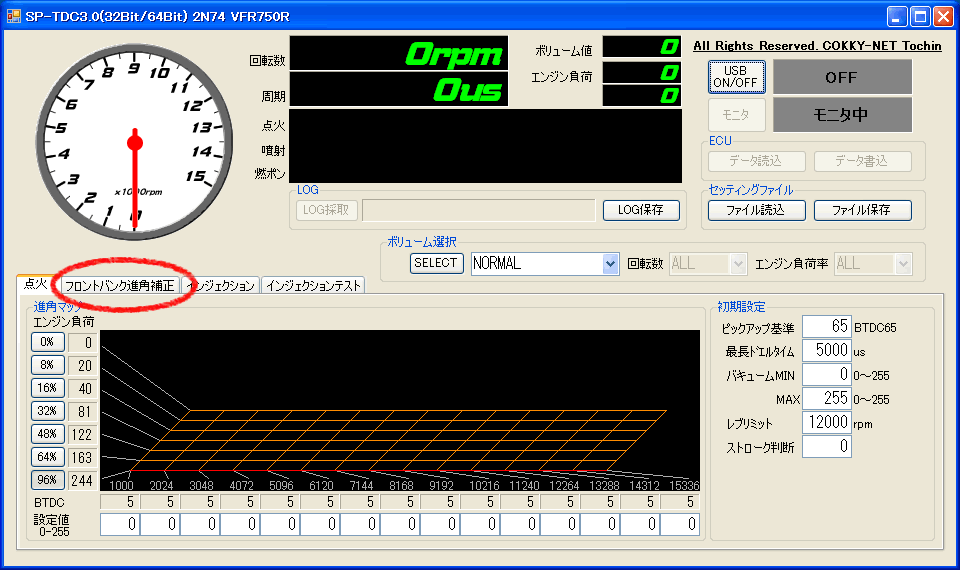The width and height of the screenshot is (960, 570).
Task: Click the ストローク判断 input field
Action: pyautogui.click(x=826, y=447)
